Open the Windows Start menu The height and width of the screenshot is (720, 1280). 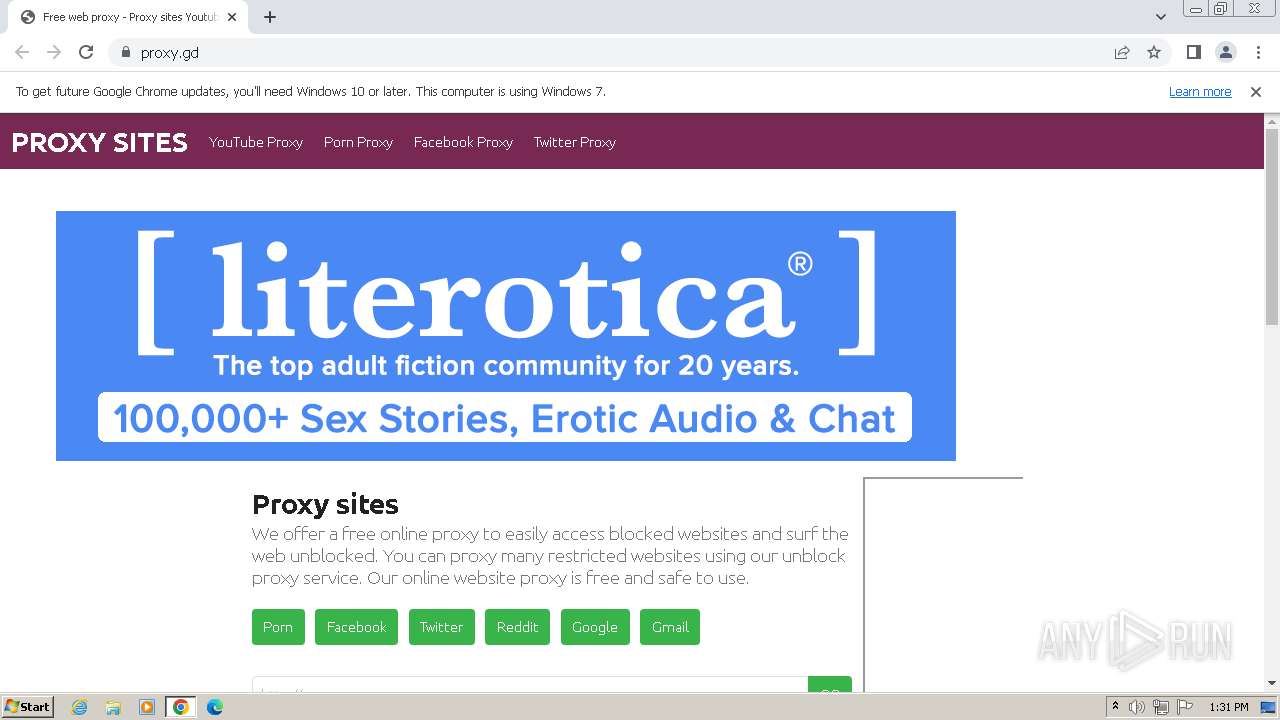tap(28, 707)
